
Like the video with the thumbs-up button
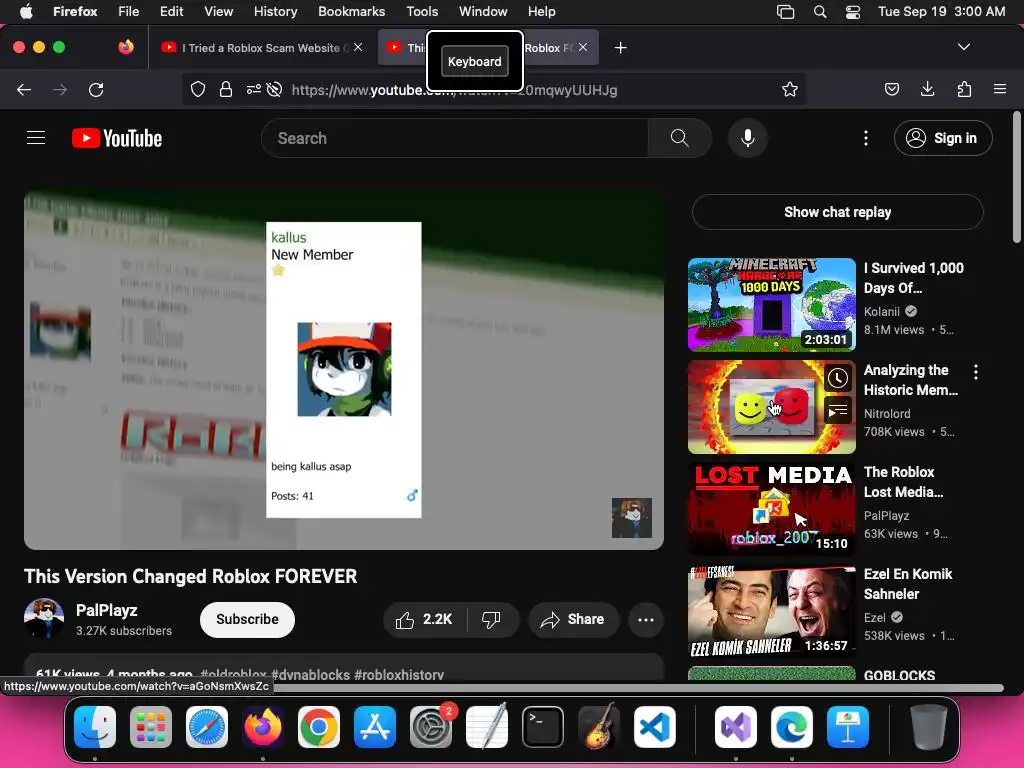[x=424, y=619]
